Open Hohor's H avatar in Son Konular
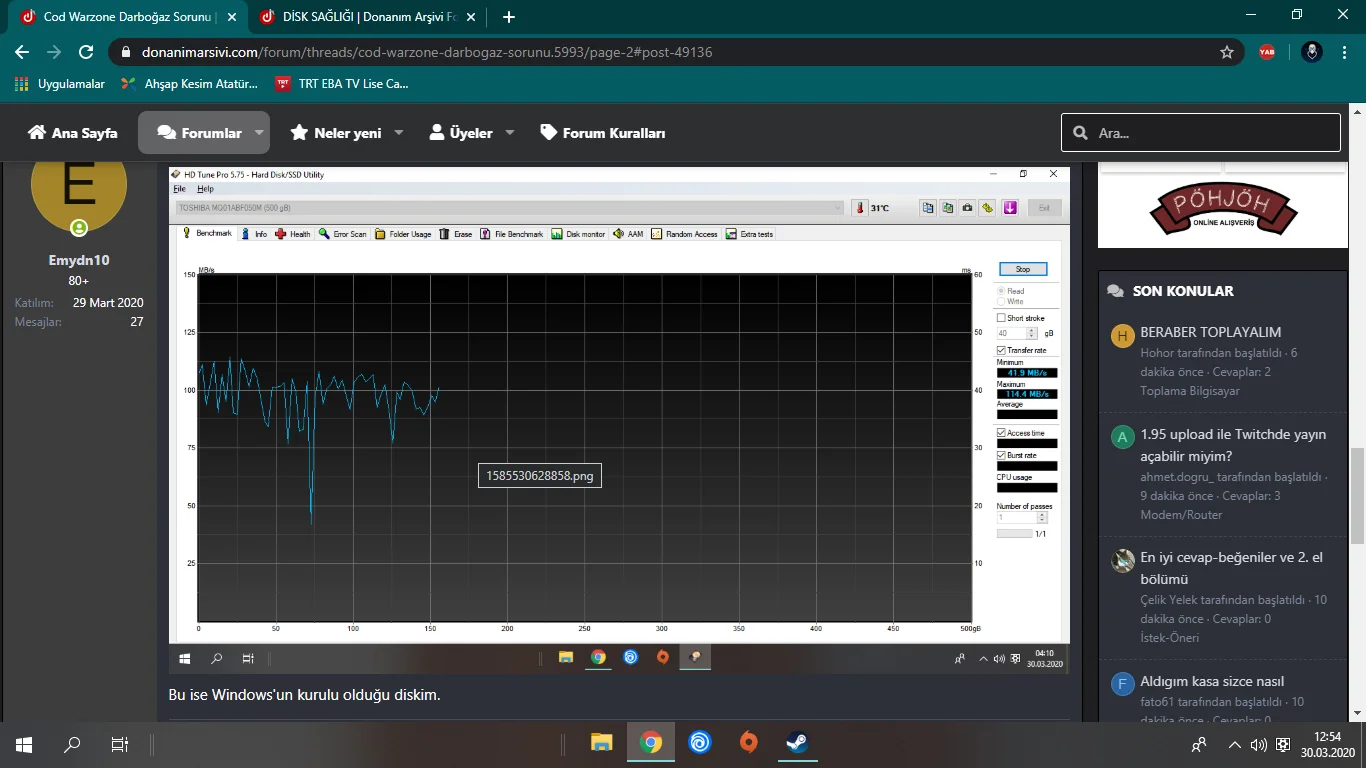The image size is (1366, 768). (x=1123, y=336)
